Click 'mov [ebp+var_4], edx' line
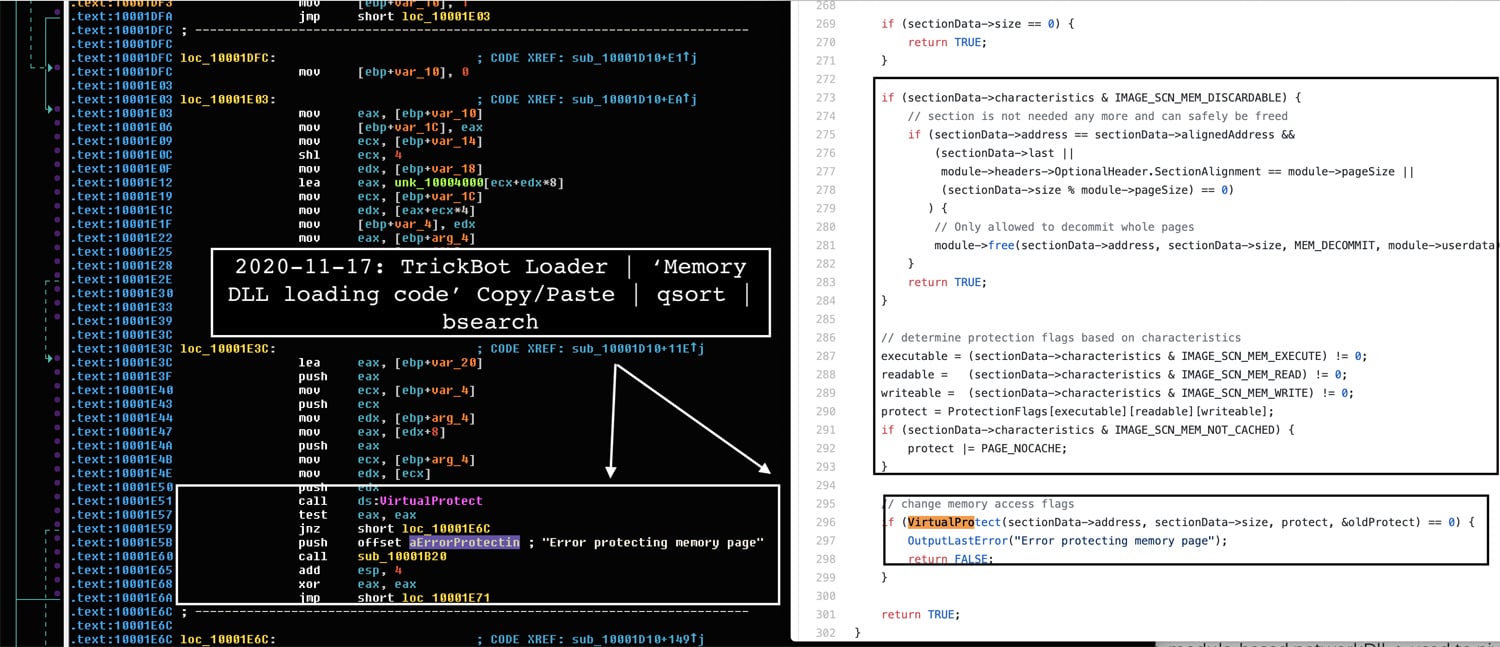Image resolution: width=1500 pixels, height=647 pixels. pos(386,224)
